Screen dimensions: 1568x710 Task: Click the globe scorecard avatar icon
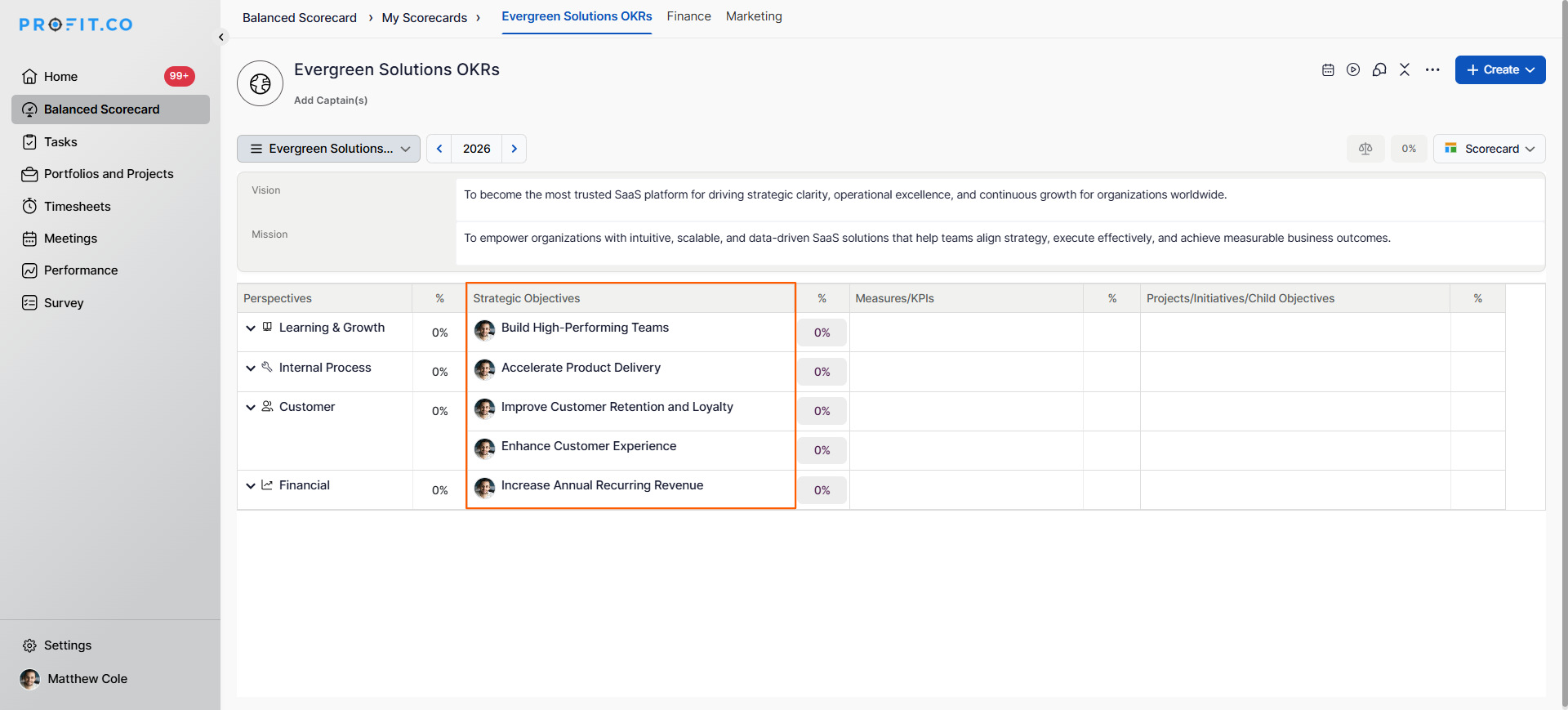coord(261,83)
